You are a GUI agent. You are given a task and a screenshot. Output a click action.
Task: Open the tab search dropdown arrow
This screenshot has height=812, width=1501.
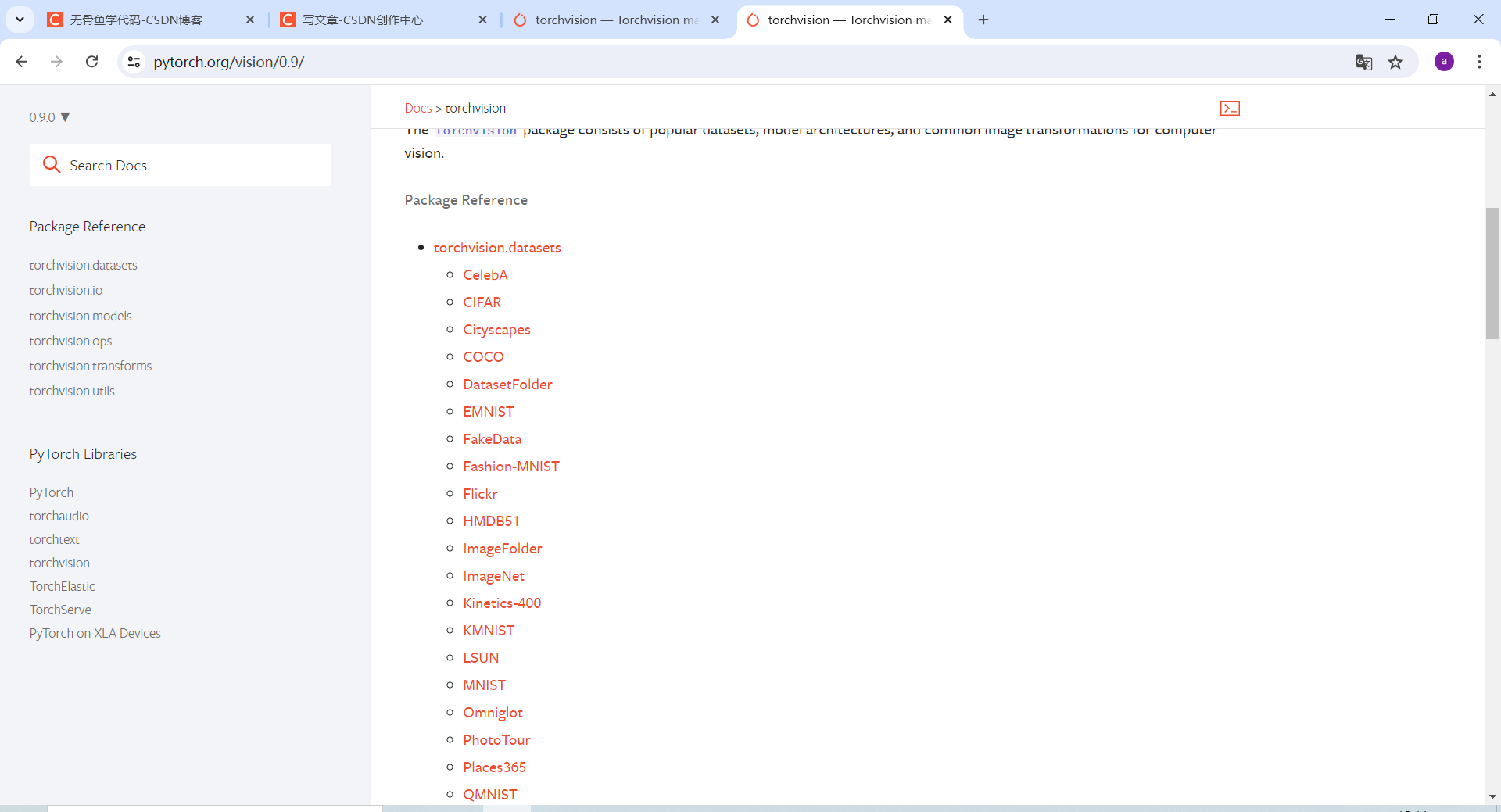20,20
